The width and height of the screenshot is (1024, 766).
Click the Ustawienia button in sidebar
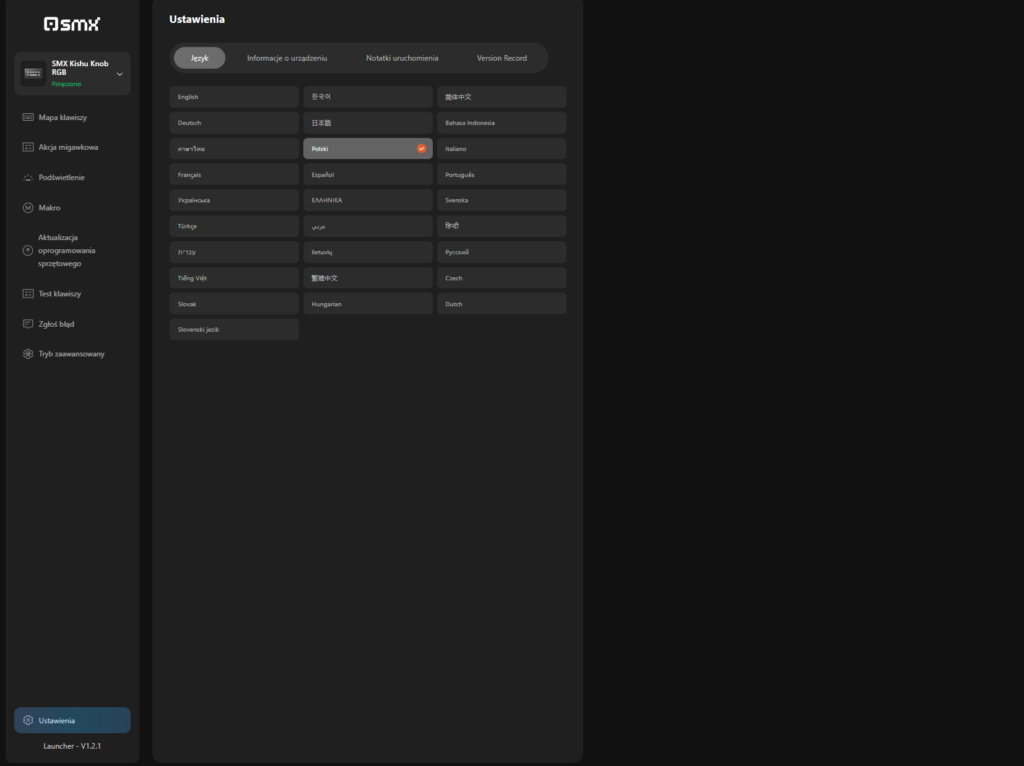pyautogui.click(x=72, y=720)
